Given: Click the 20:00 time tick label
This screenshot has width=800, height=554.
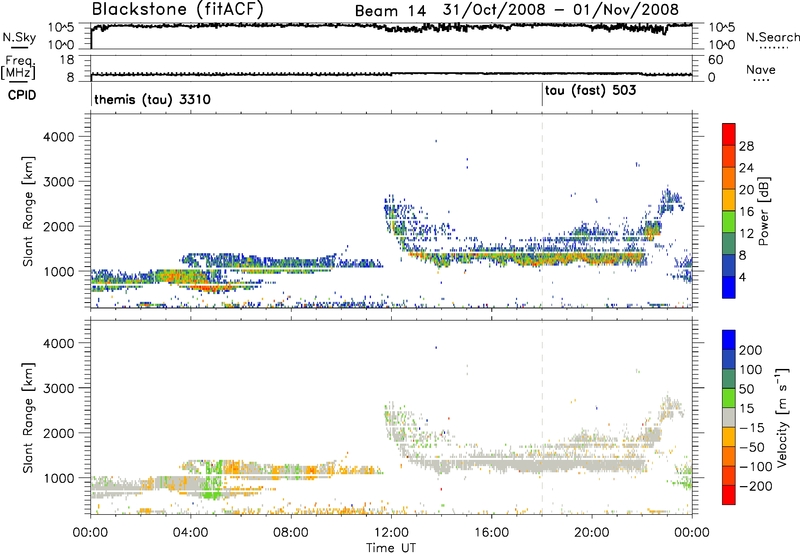Looking at the screenshot, I should [592, 533].
